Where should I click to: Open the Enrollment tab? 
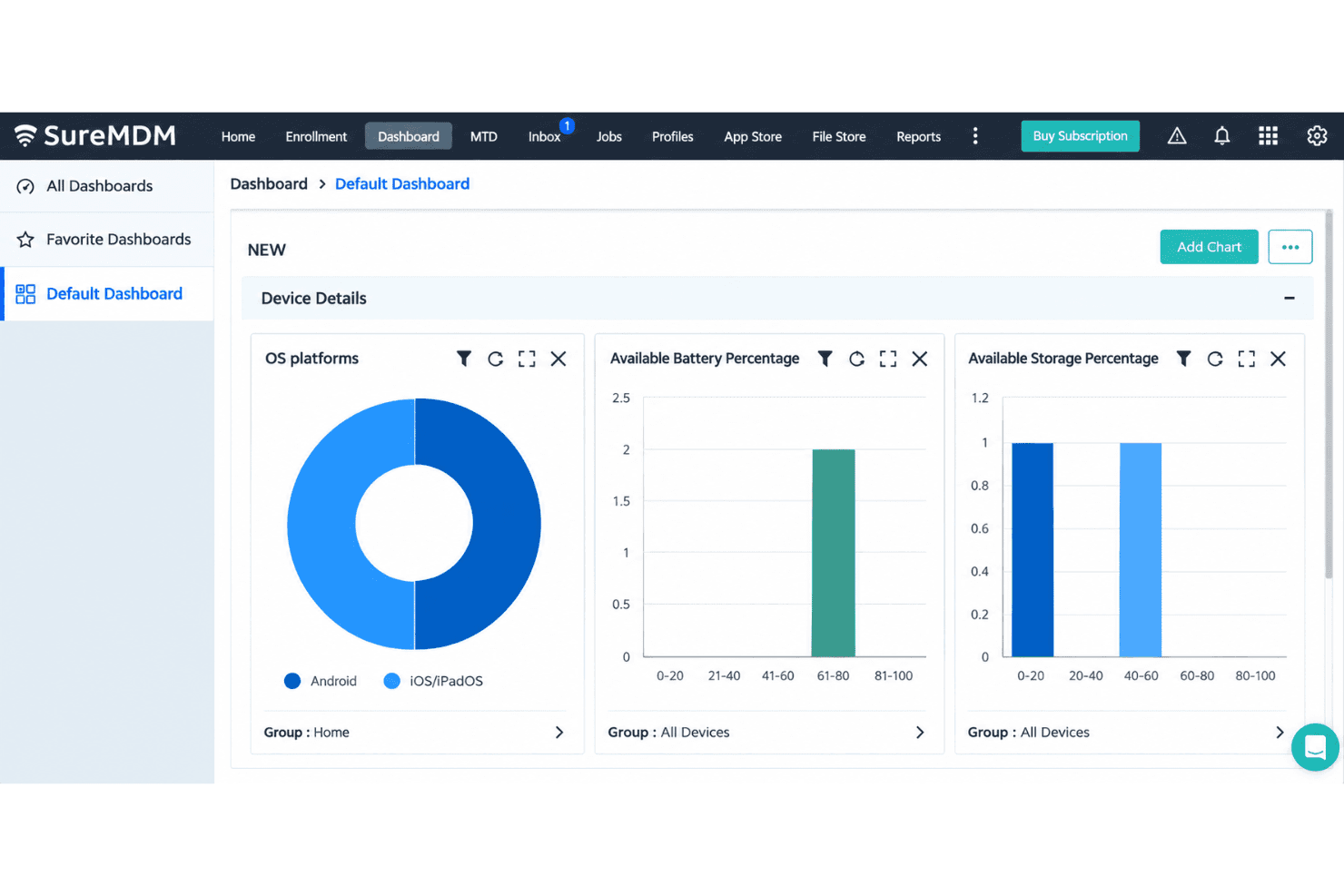(x=316, y=136)
